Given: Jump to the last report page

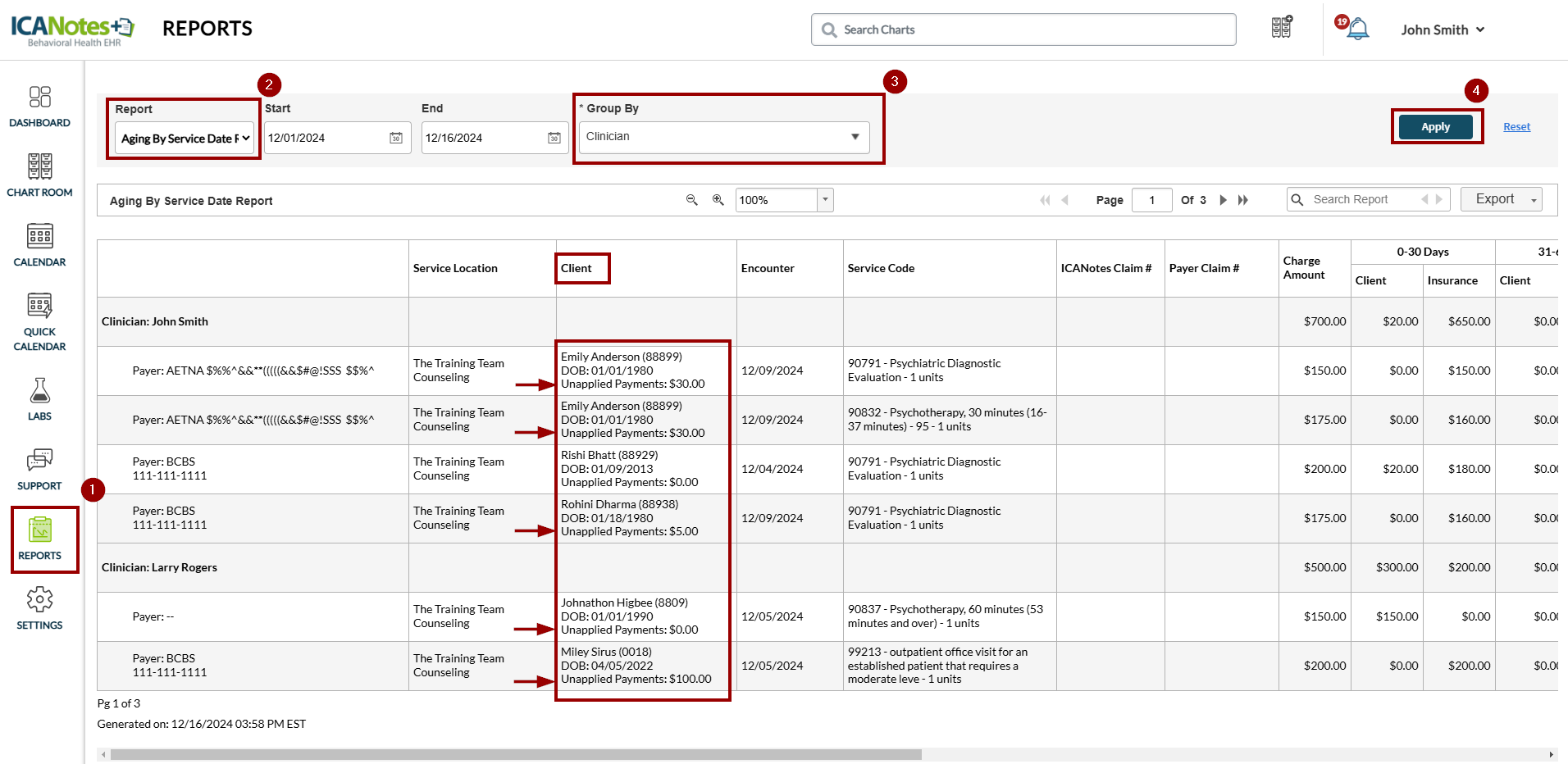Looking at the screenshot, I should pyautogui.click(x=1243, y=200).
